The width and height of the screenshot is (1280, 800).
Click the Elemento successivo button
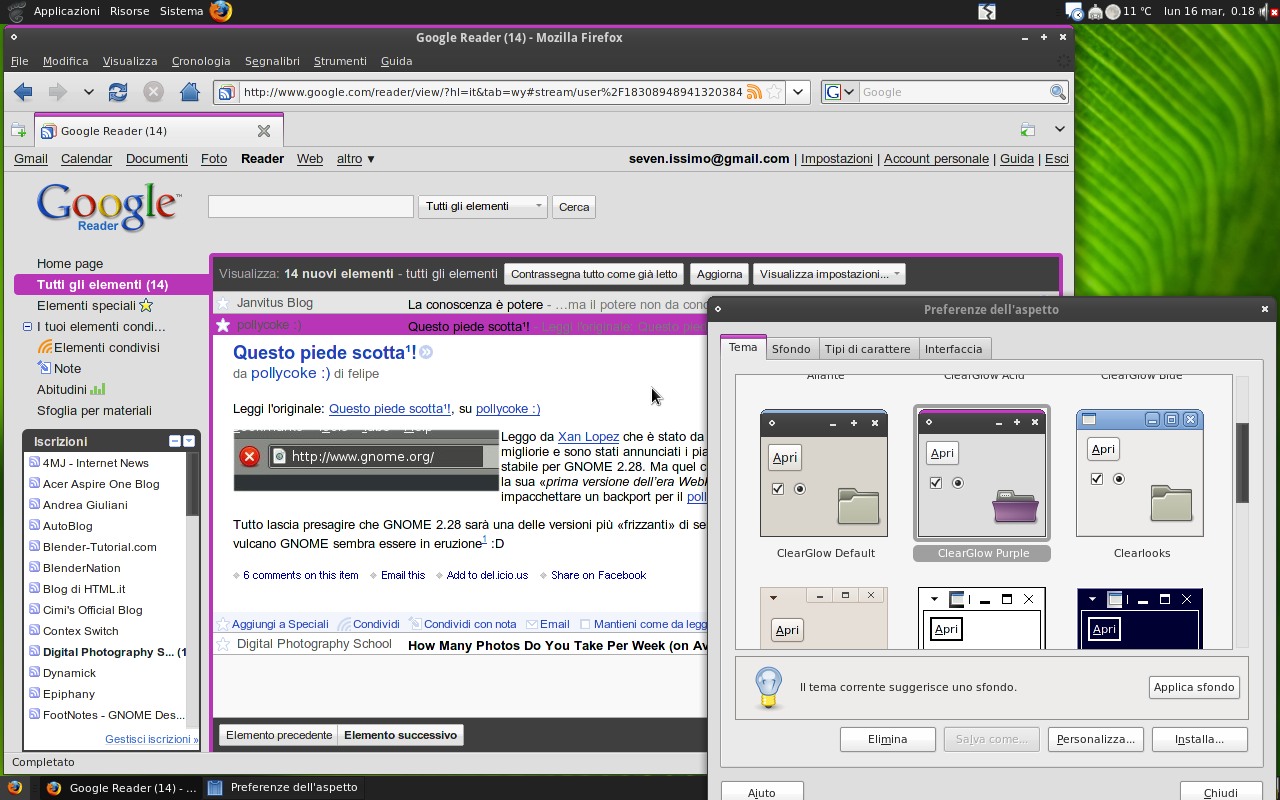pyautogui.click(x=400, y=735)
